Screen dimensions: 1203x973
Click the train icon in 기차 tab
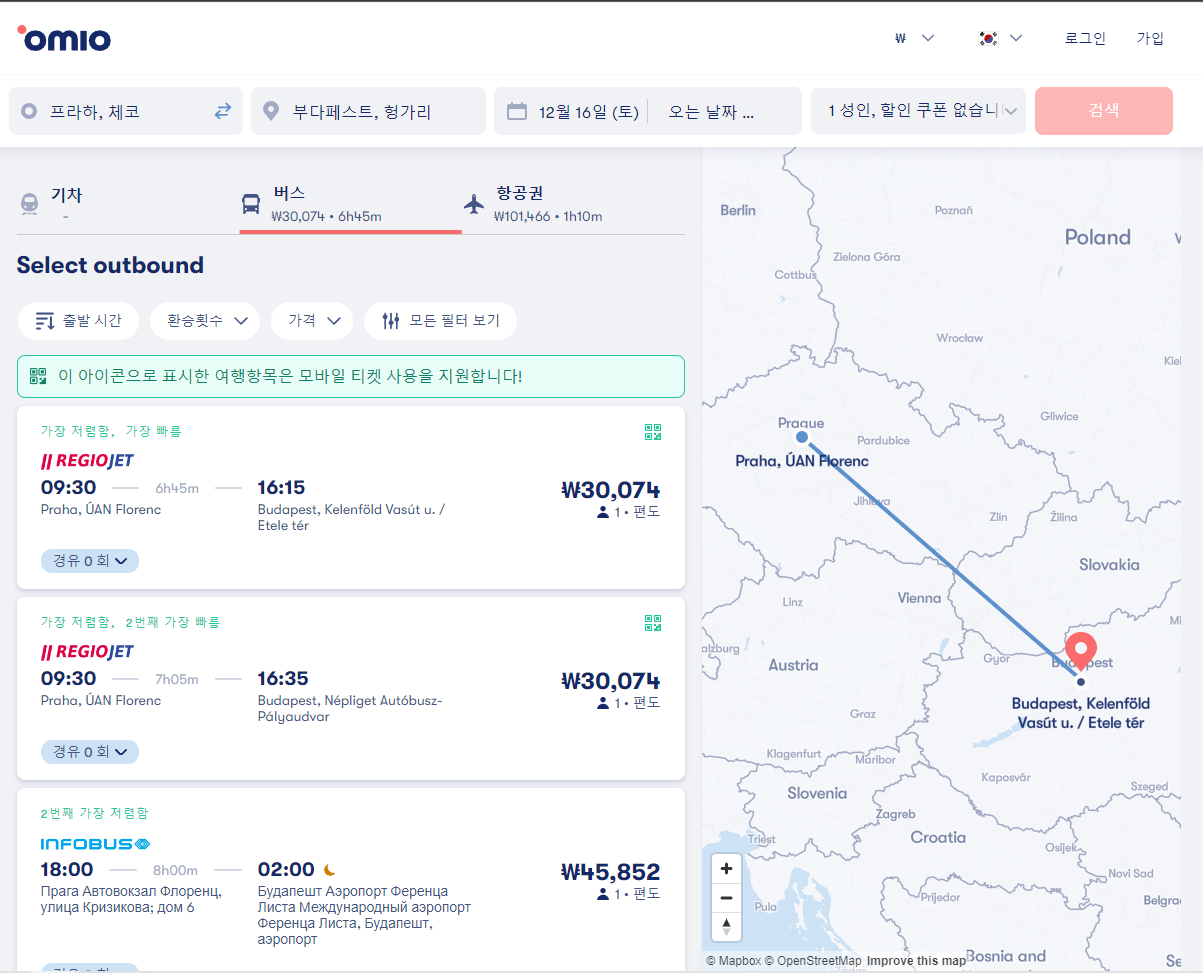[30, 203]
